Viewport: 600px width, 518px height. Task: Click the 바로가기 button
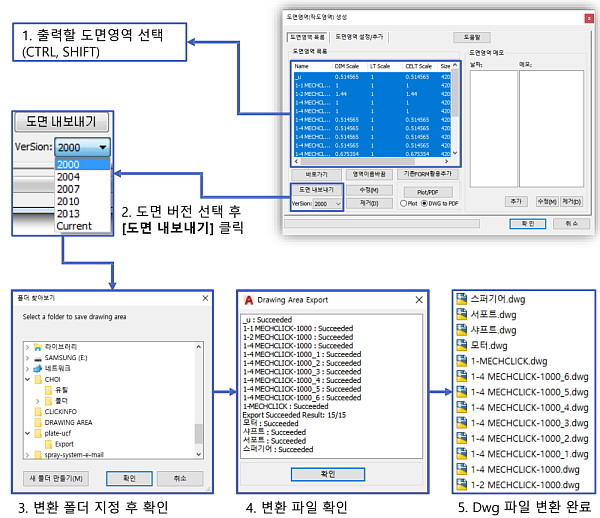316,174
